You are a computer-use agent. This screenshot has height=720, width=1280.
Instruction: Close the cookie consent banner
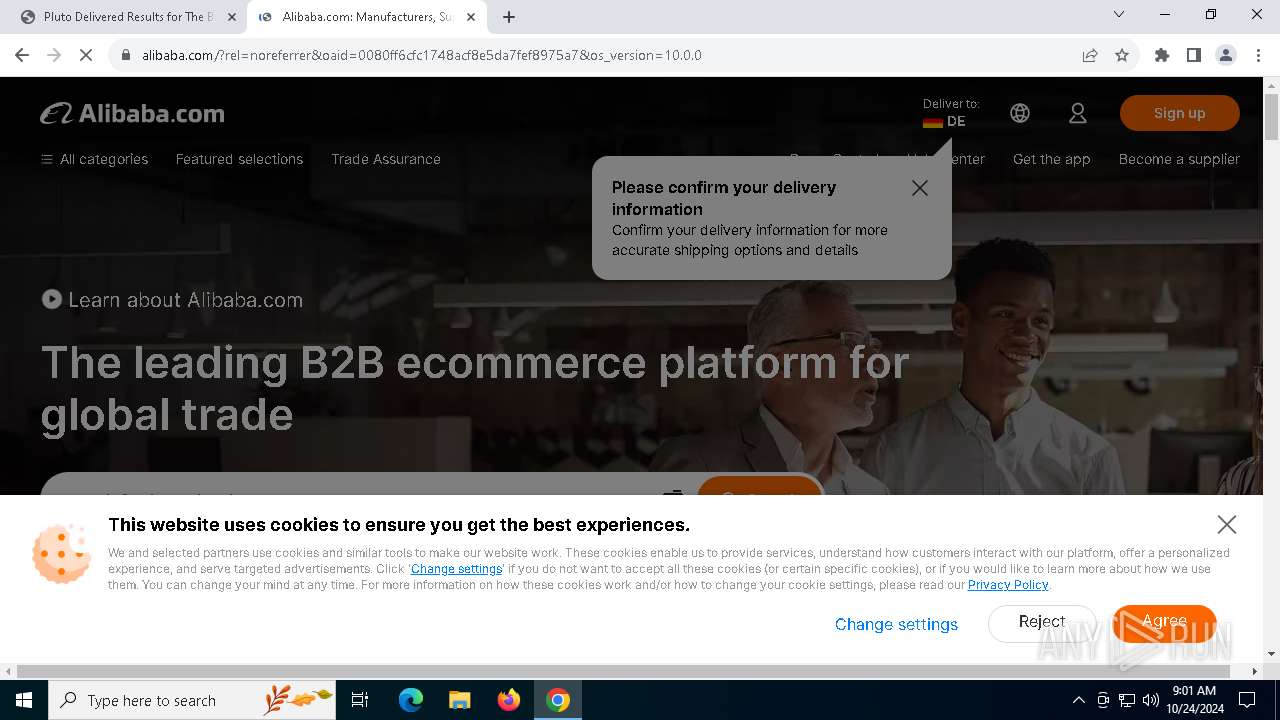click(1227, 524)
